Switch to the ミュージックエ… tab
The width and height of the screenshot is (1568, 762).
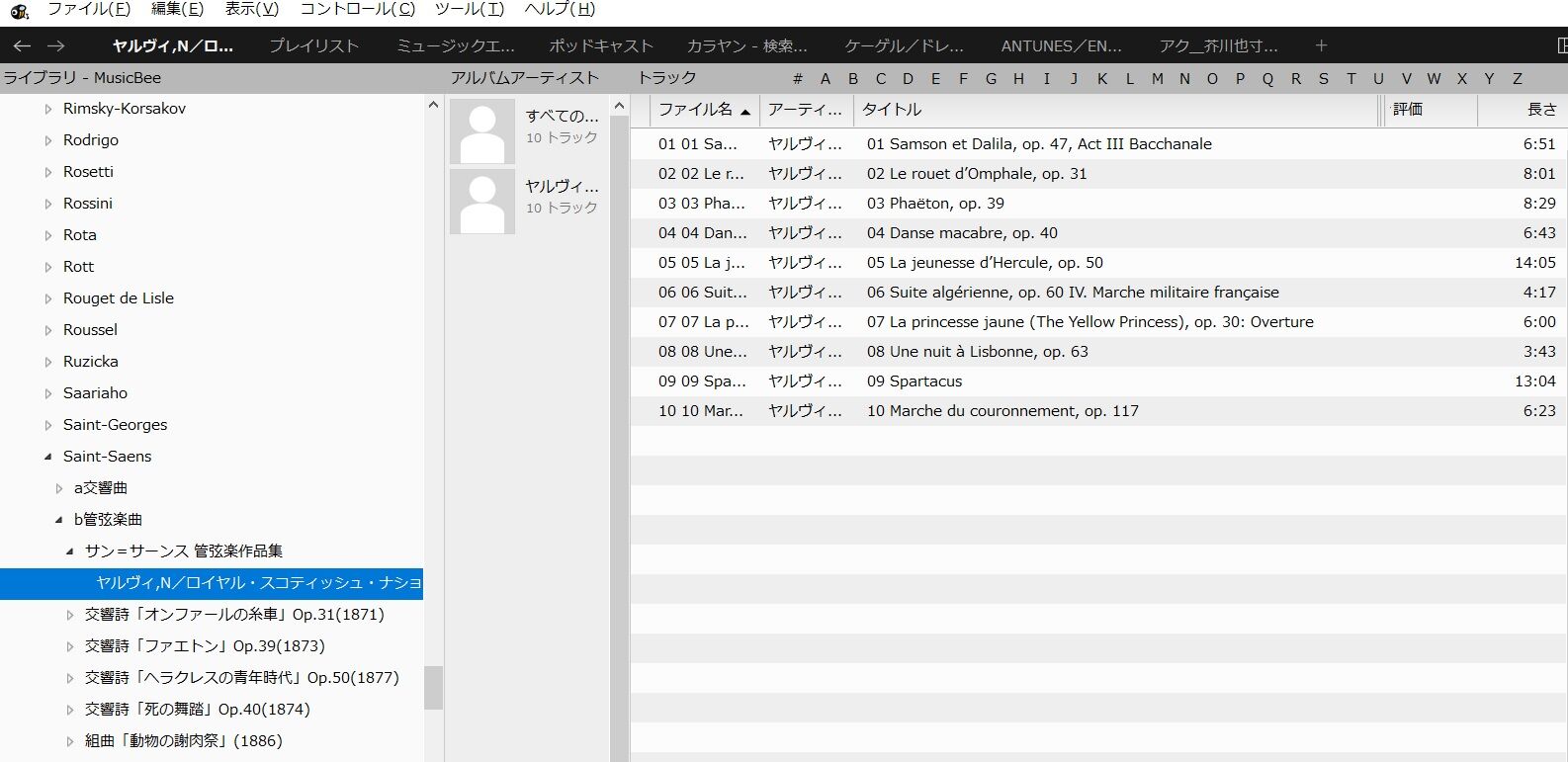point(455,45)
